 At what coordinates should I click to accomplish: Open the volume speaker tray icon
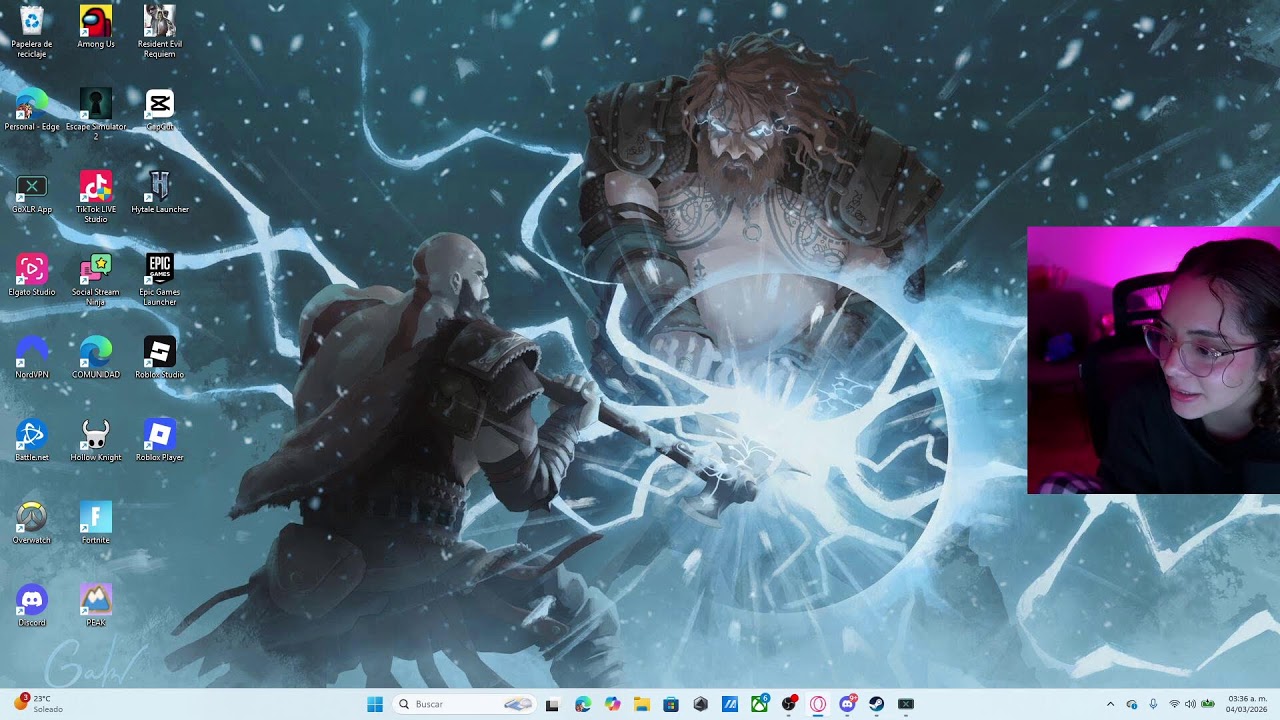click(x=1190, y=704)
